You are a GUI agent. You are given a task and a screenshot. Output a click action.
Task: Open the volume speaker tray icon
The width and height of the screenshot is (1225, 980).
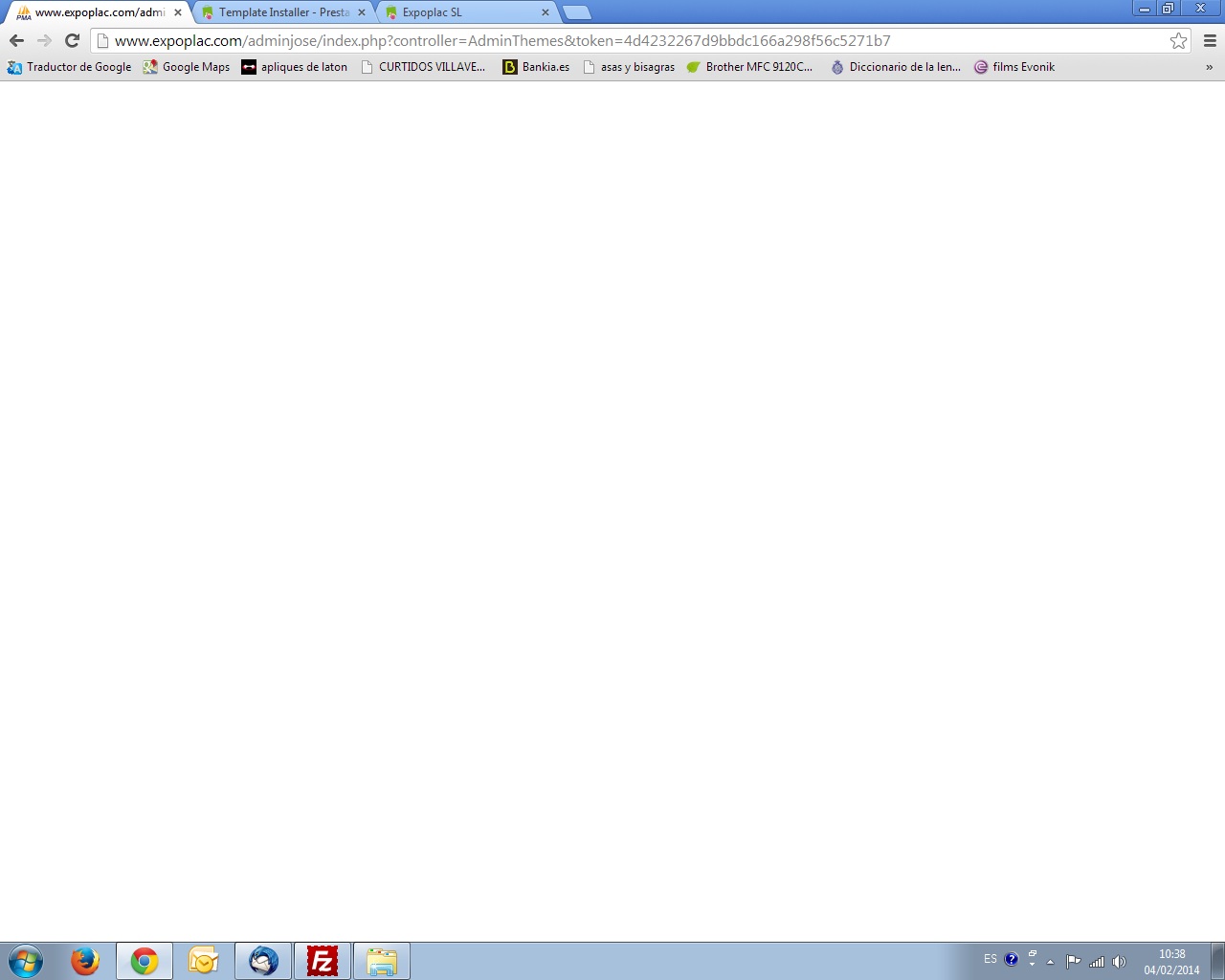[1119, 962]
